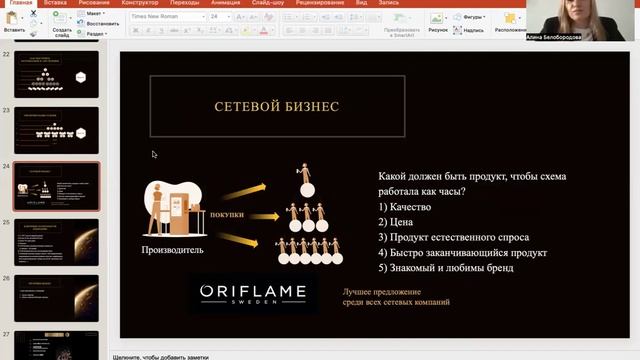Open the Рецензирование tab
The width and height of the screenshot is (640, 360).
pos(320,3)
